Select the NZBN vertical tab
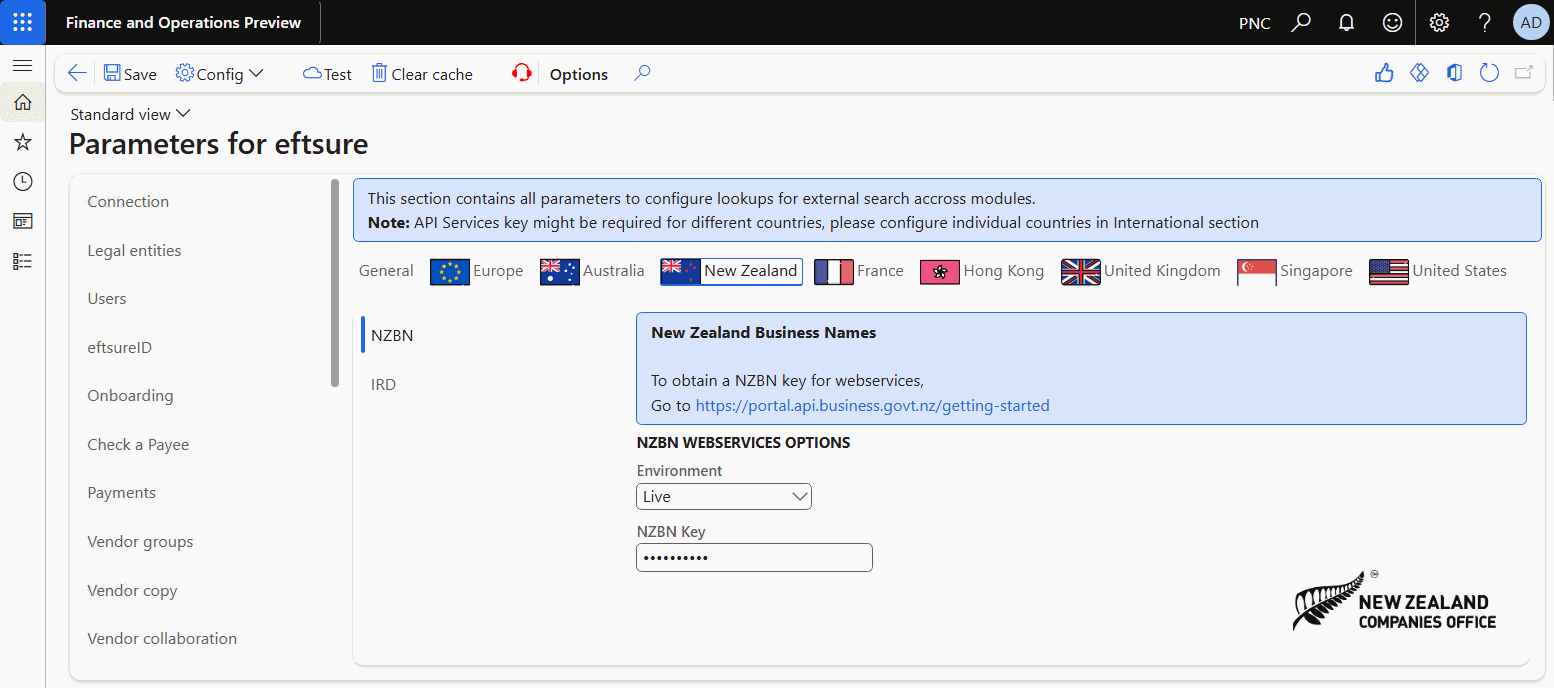The width and height of the screenshot is (1554, 688). pyautogui.click(x=392, y=335)
